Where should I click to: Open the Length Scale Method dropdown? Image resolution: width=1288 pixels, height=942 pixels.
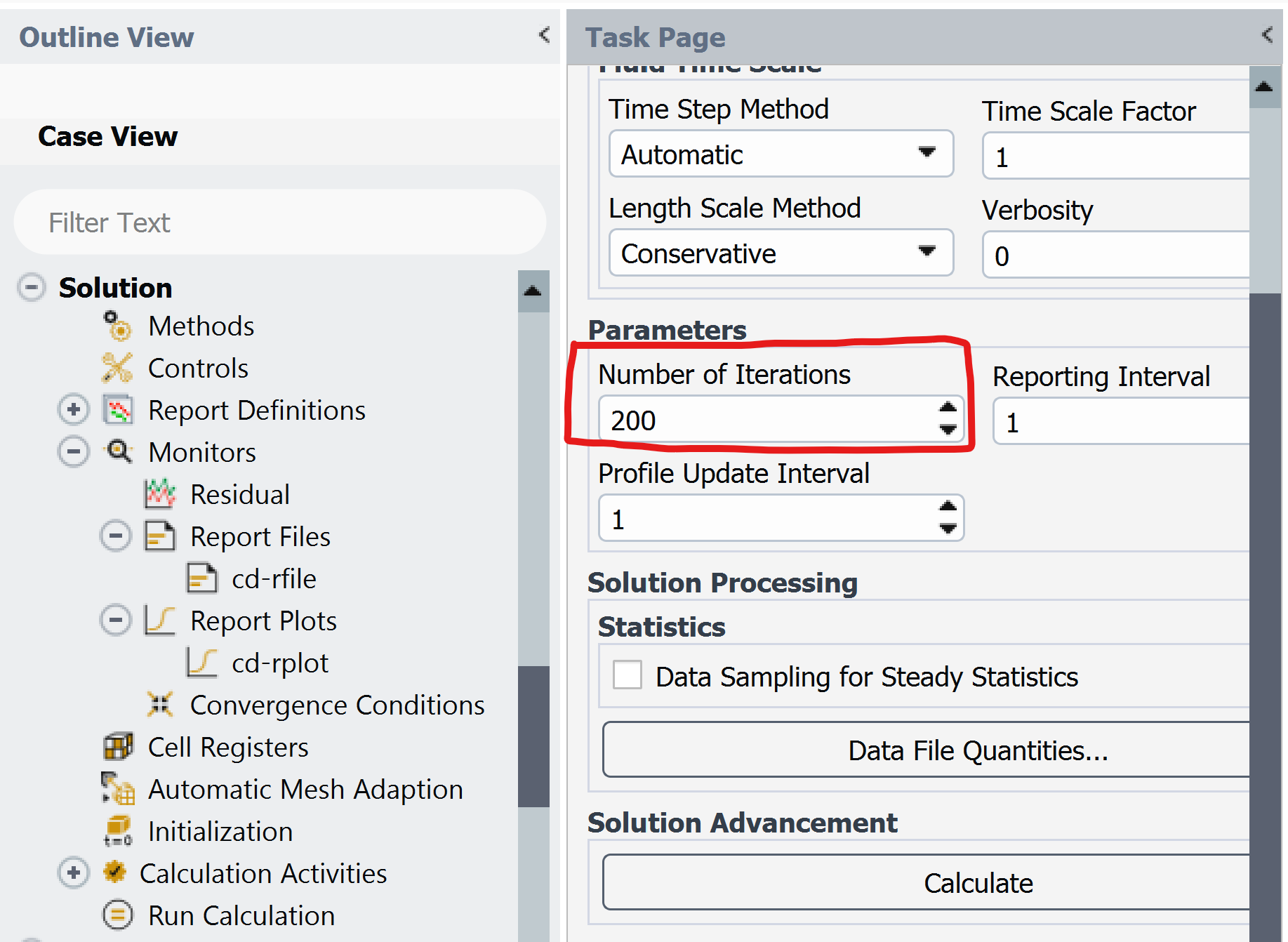click(781, 253)
